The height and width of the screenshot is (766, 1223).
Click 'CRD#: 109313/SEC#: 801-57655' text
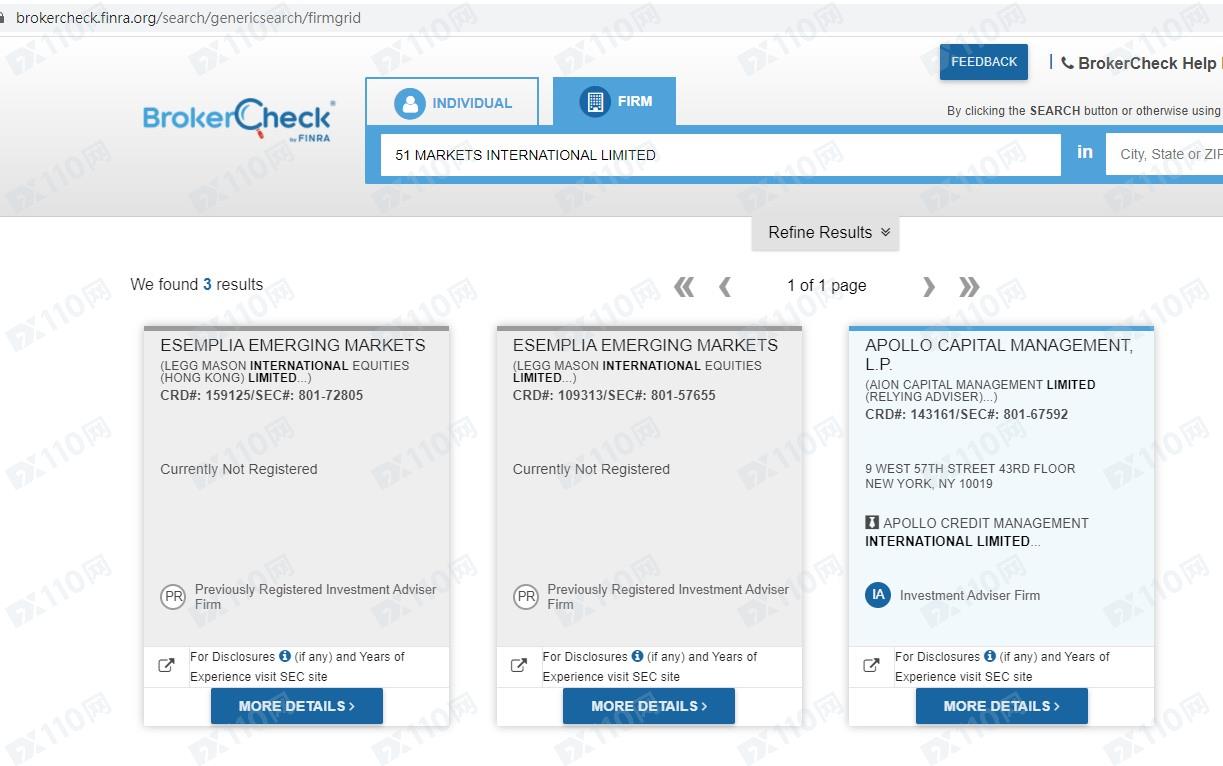(x=614, y=395)
